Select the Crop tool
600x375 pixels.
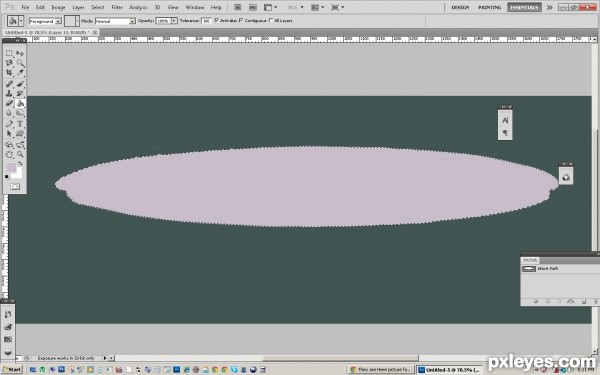(9, 72)
